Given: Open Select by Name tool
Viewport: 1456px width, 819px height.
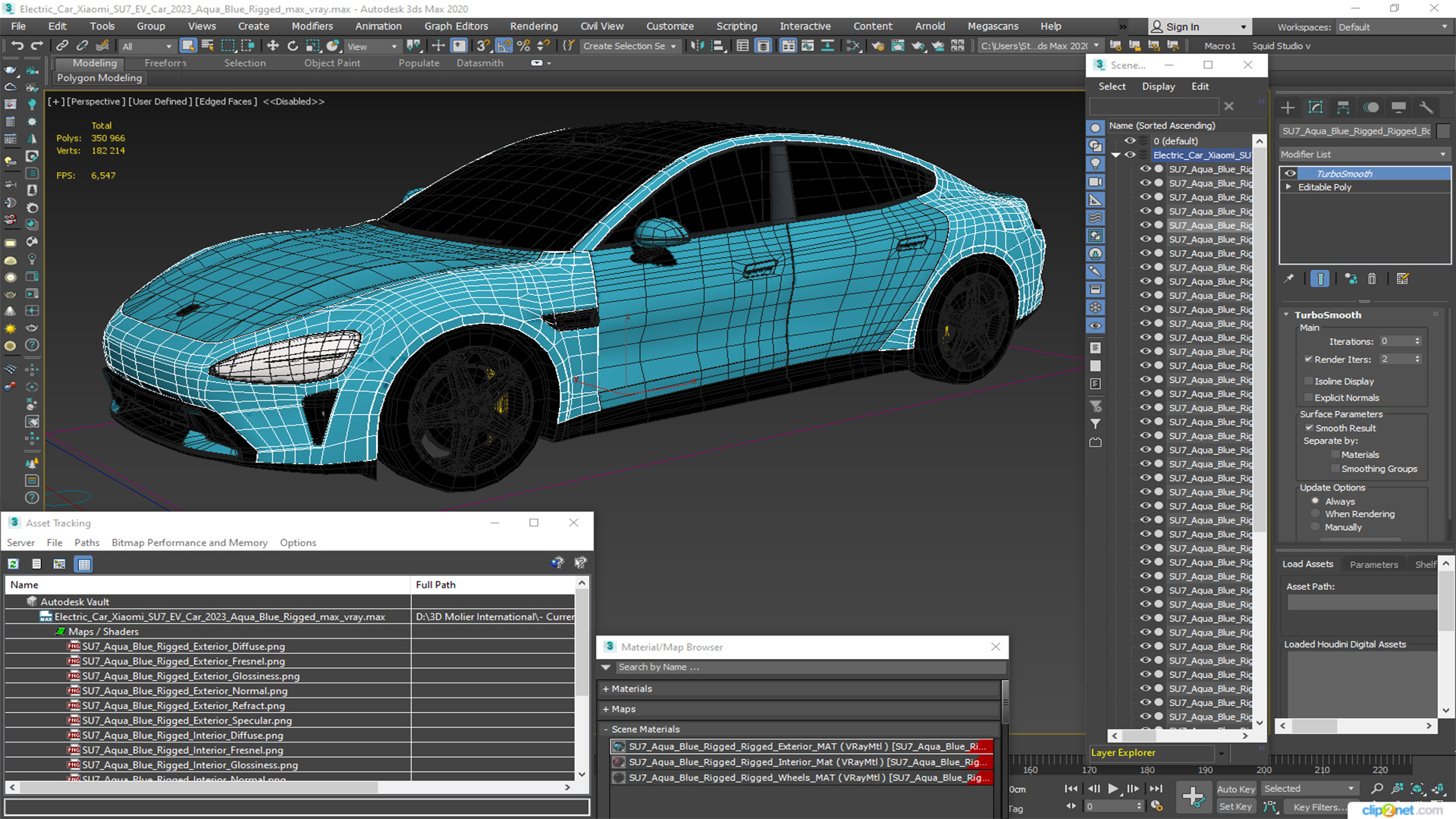Looking at the screenshot, I should tap(208, 45).
